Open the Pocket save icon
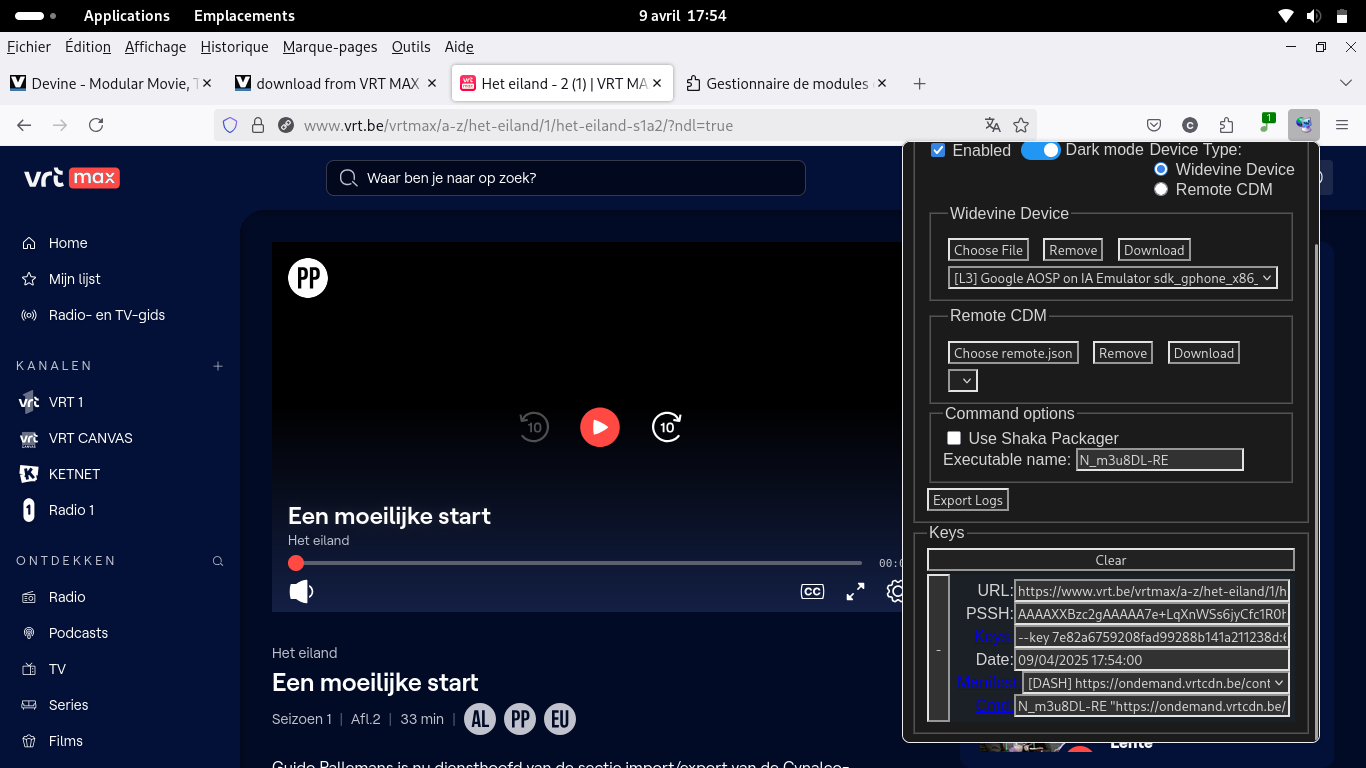 click(1154, 125)
